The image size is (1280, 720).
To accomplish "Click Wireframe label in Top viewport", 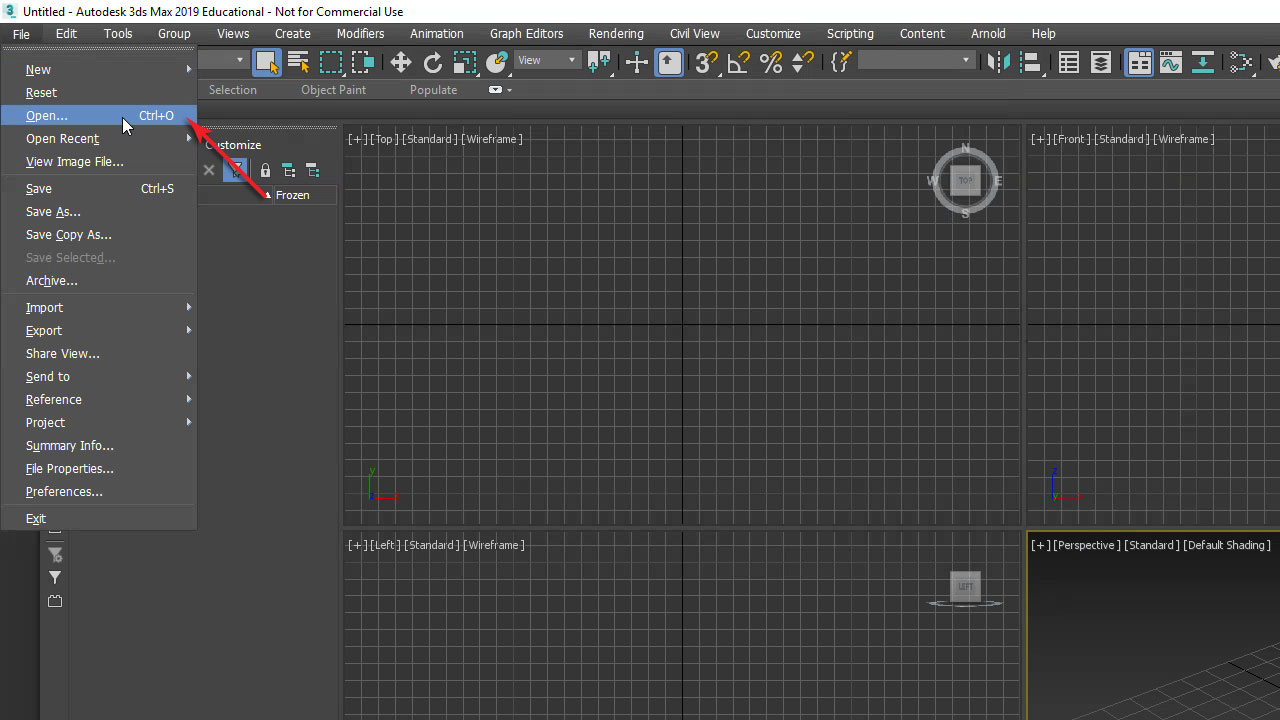I will [x=492, y=139].
